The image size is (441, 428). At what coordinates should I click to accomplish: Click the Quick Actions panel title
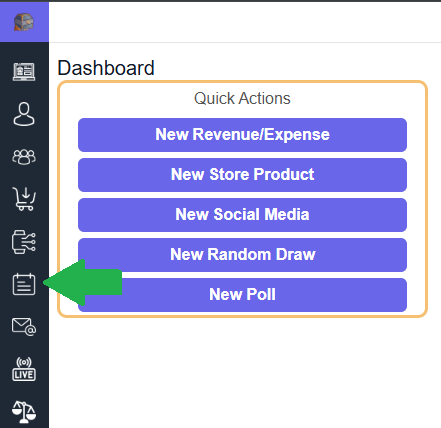[242, 98]
